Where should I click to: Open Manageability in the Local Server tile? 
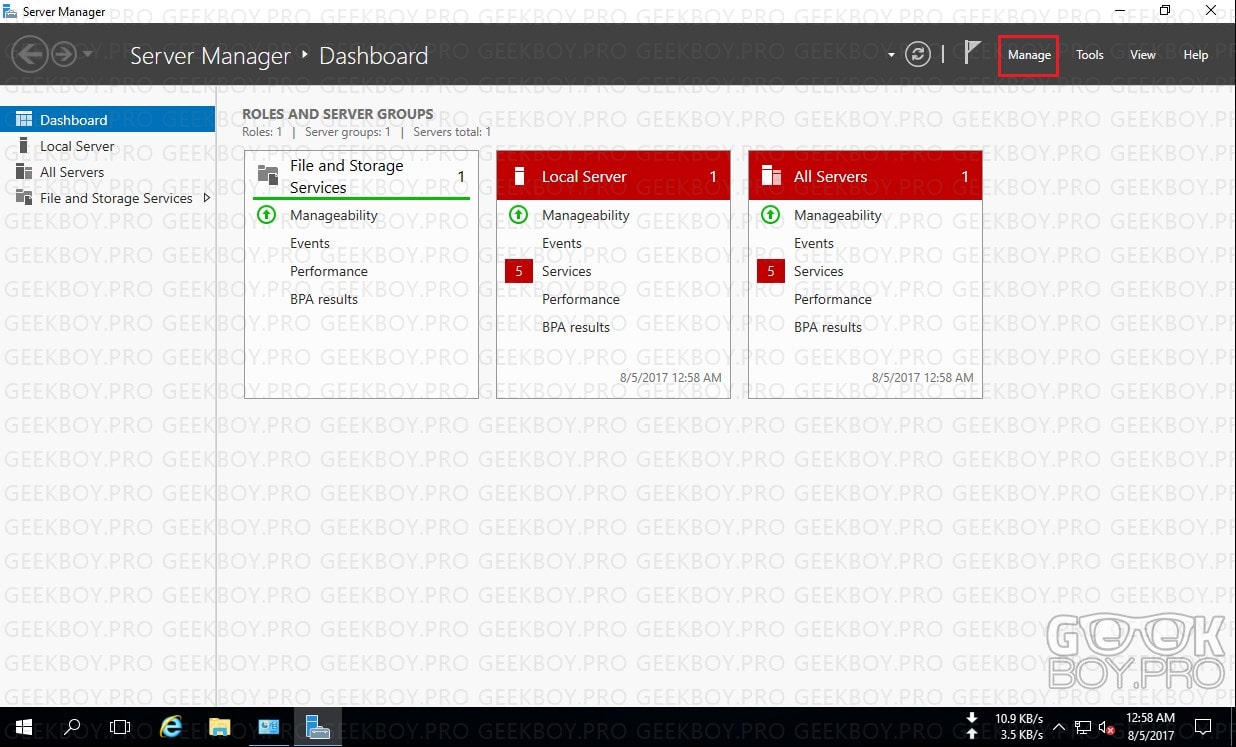[586, 215]
